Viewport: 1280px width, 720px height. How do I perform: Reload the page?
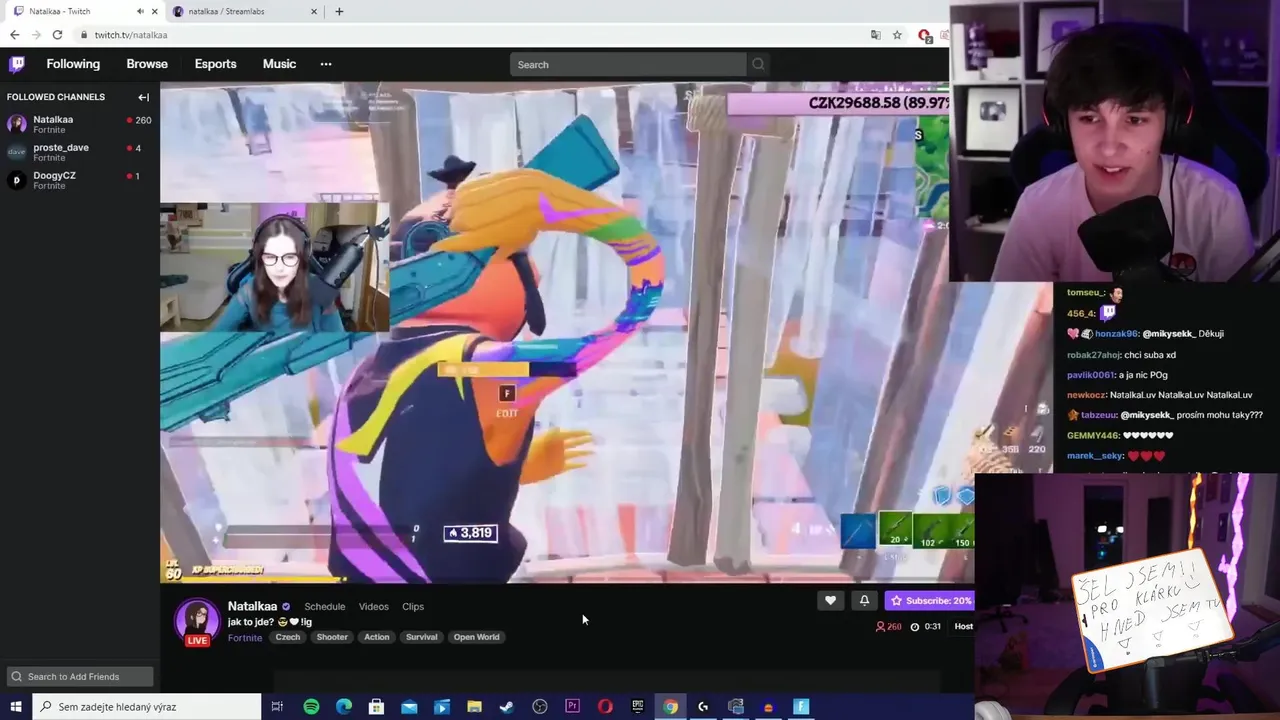(57, 34)
